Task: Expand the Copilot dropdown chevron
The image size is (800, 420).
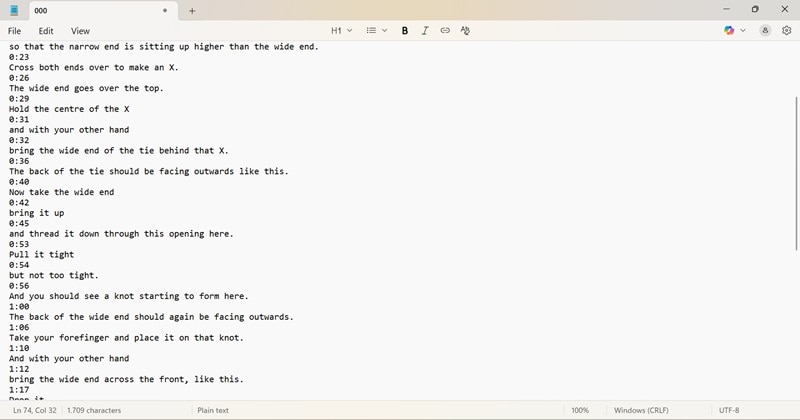Action: tap(743, 31)
